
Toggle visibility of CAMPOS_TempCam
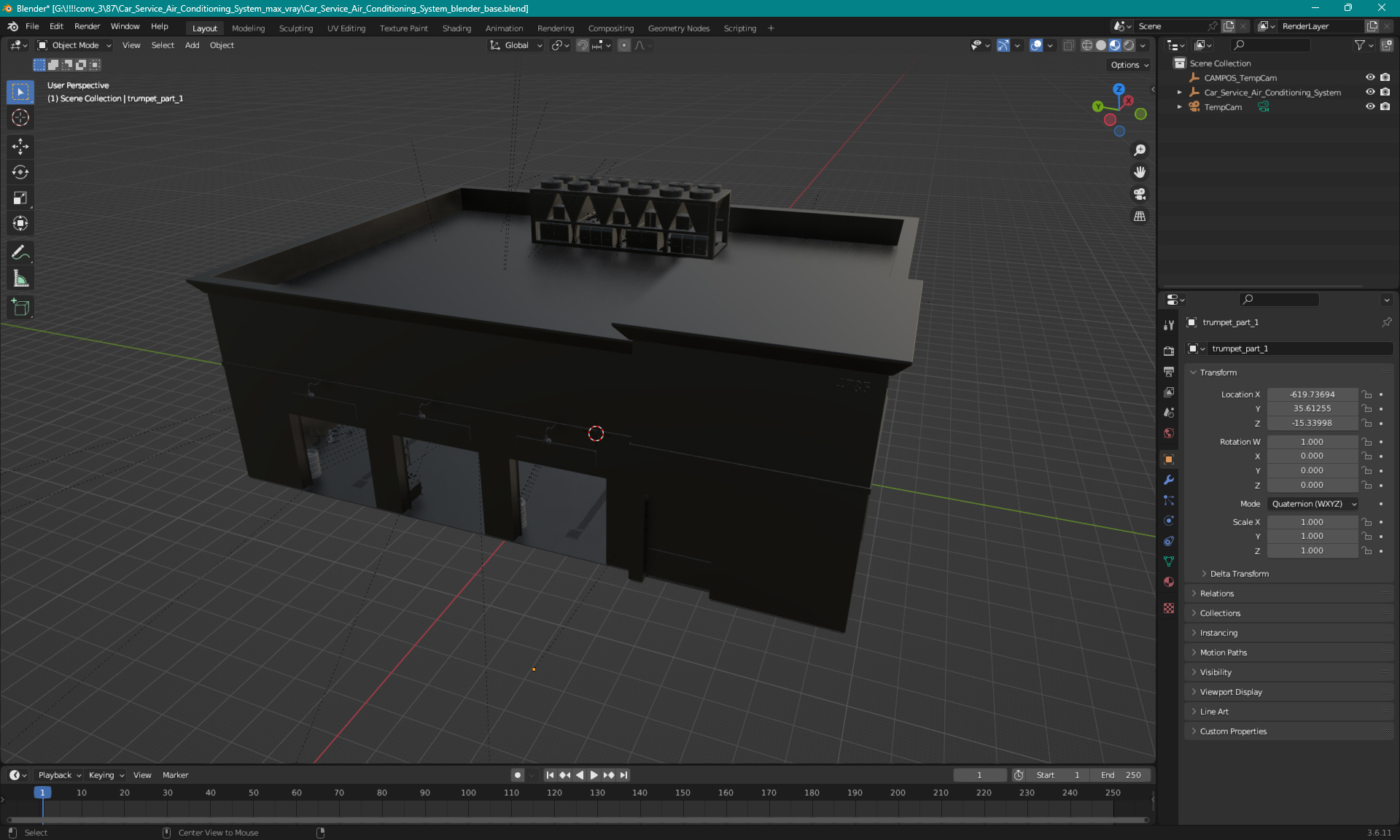pos(1370,77)
